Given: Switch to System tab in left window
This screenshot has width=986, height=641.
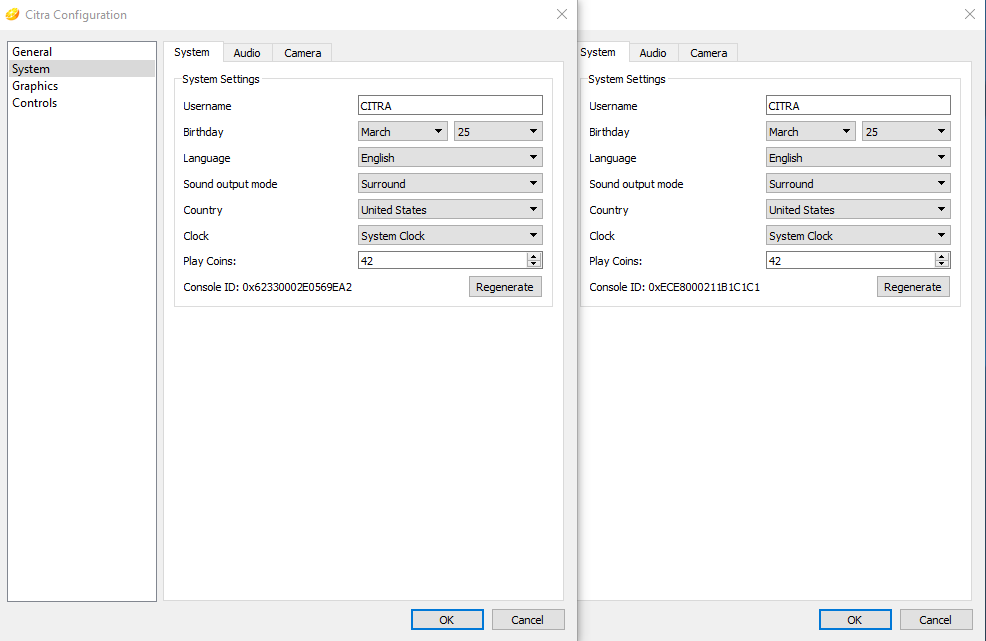Looking at the screenshot, I should [x=192, y=52].
